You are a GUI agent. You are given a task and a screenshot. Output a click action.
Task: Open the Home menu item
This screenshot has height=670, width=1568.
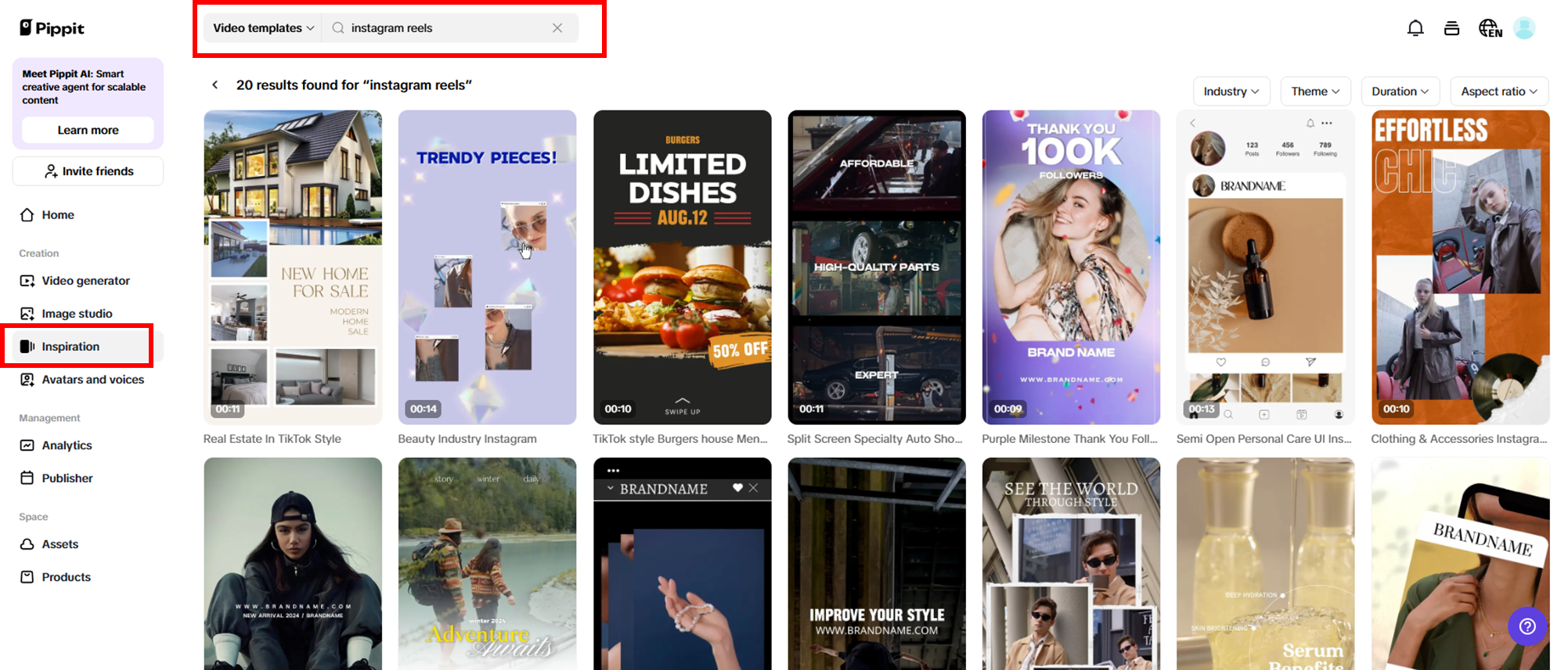(58, 214)
